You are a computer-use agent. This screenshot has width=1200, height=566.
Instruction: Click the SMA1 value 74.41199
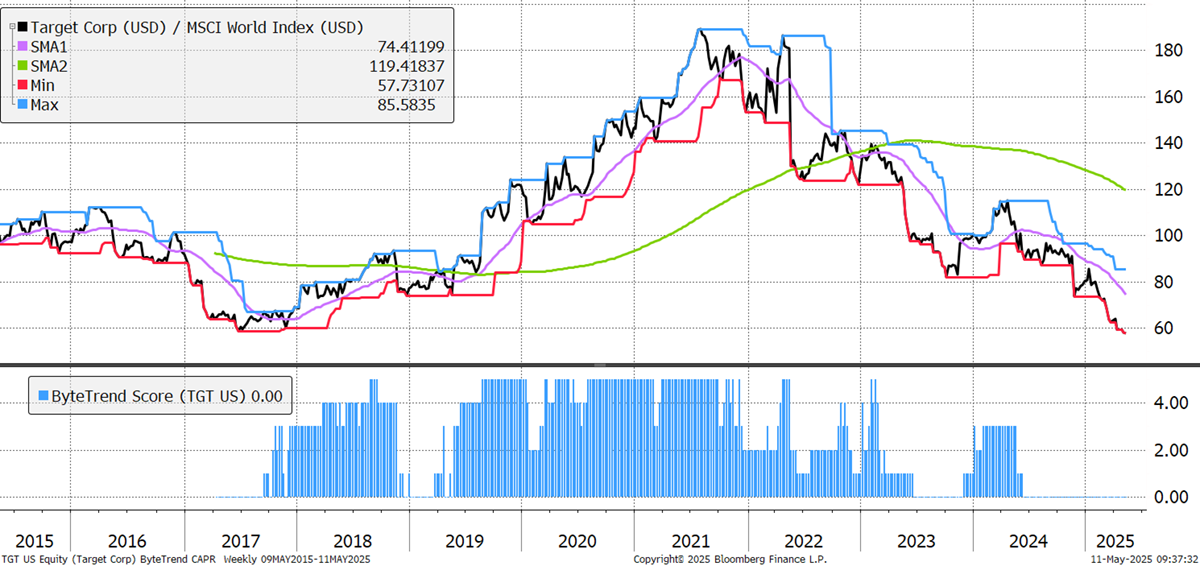pos(411,46)
